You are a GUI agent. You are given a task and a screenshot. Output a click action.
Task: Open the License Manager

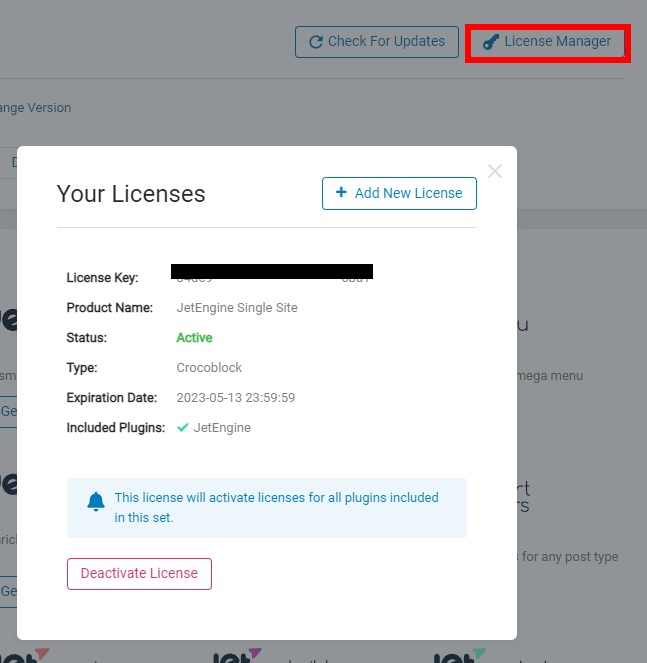[x=548, y=42]
